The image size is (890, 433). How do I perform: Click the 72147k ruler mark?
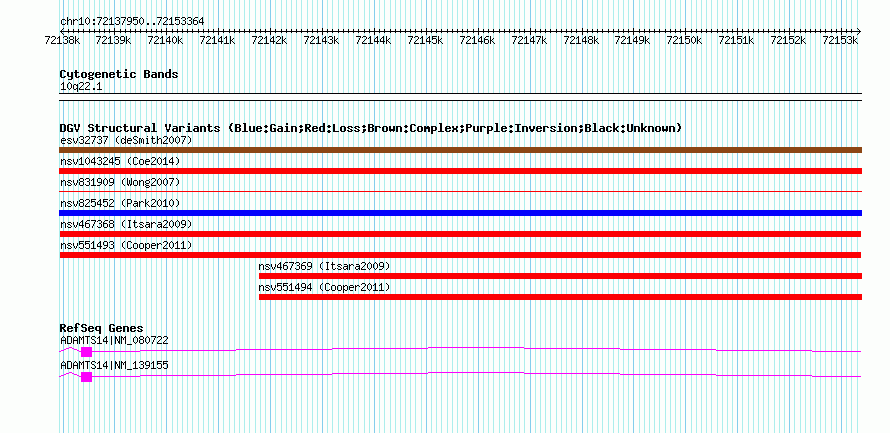pos(530,40)
